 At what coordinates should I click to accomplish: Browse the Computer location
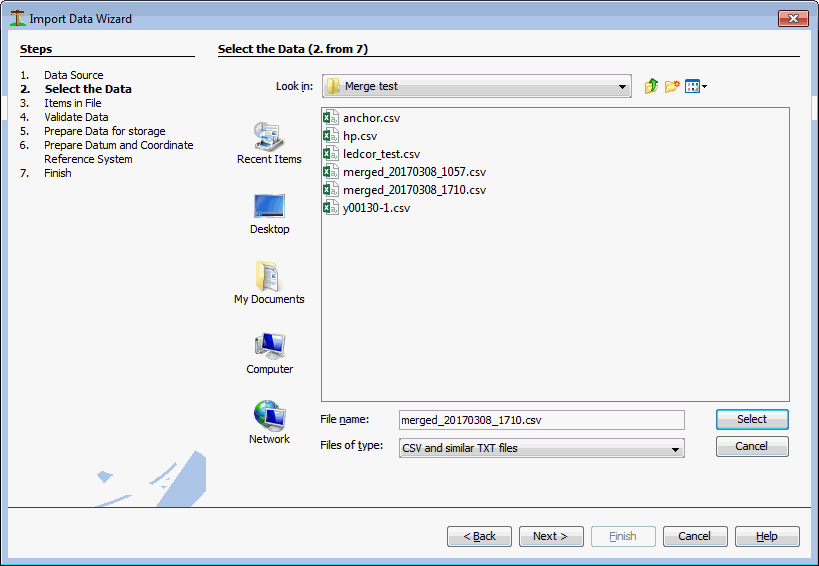tap(269, 353)
